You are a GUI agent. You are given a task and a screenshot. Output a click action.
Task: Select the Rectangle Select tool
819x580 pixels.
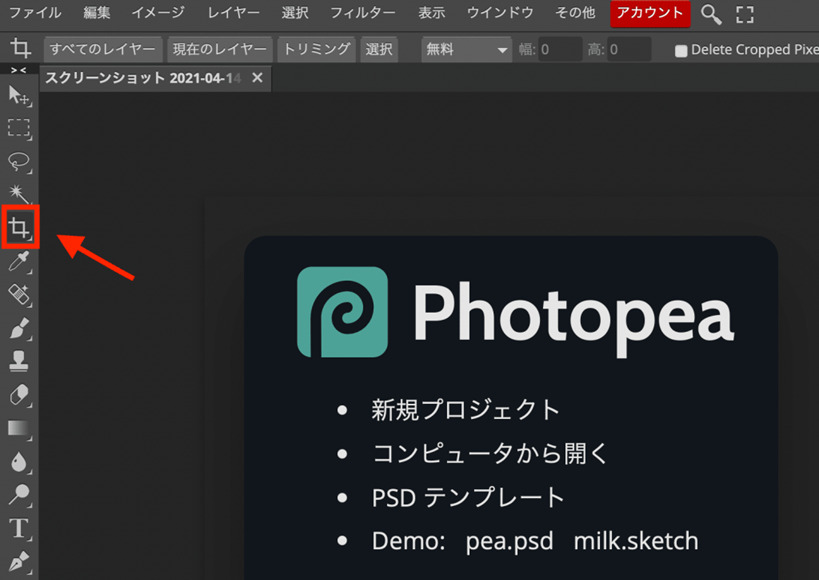point(19,128)
